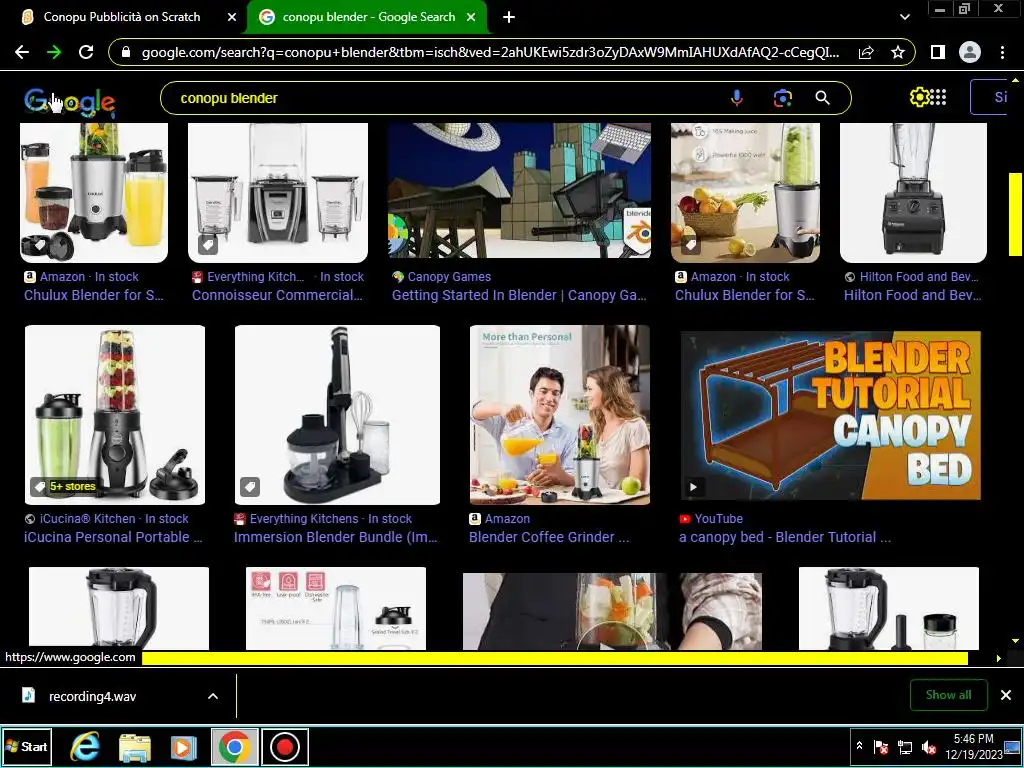The image size is (1024, 768).
Task: Click the horizontal scroll right arrow
Action: click(x=999, y=658)
